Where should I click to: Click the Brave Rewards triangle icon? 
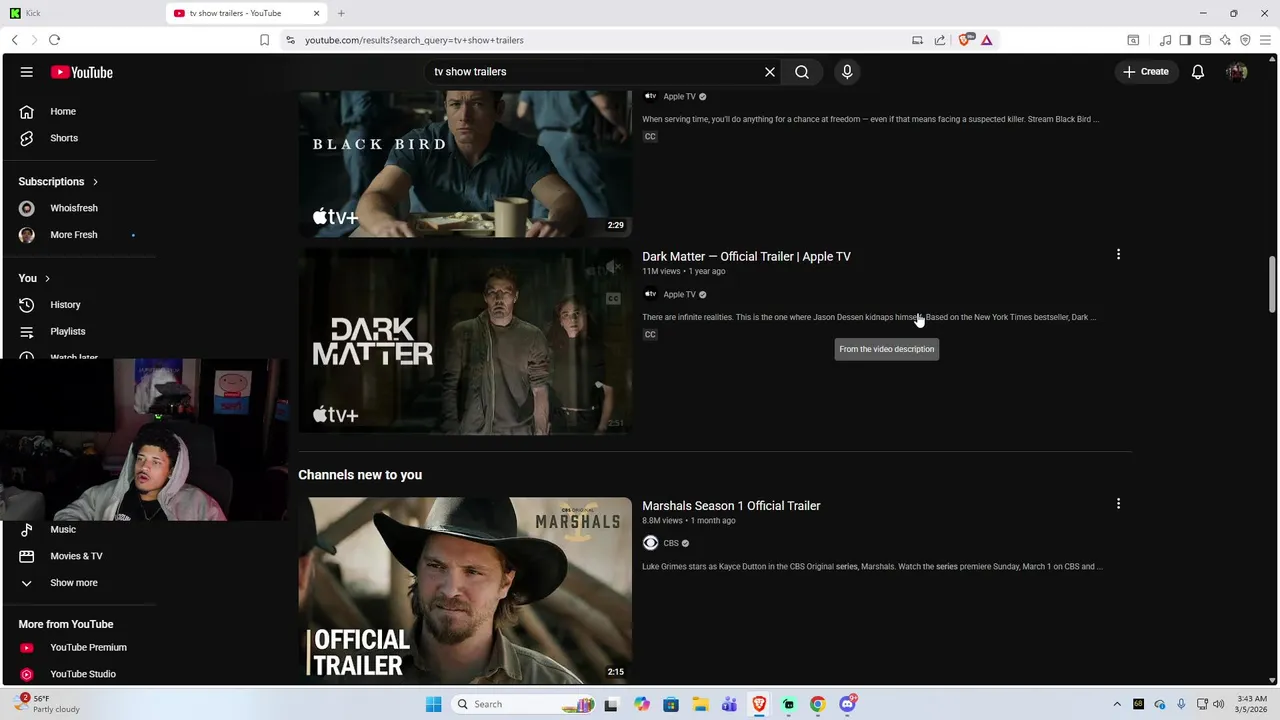point(986,40)
